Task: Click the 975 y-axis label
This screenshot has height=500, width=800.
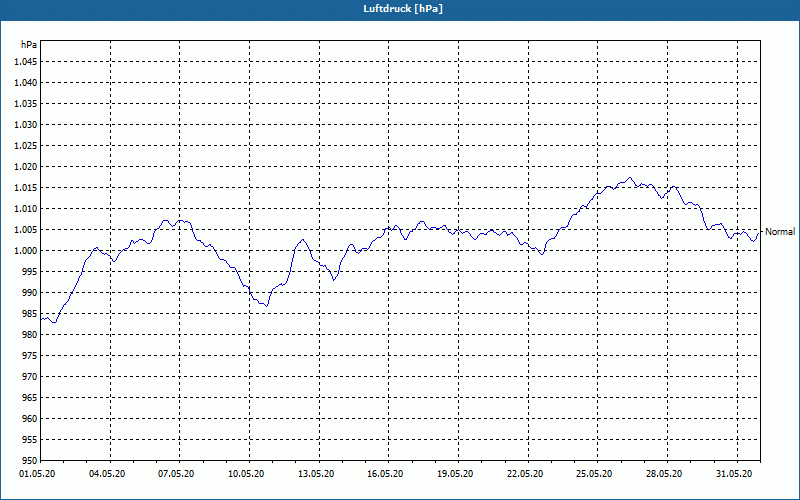Action: pyautogui.click(x=30, y=356)
